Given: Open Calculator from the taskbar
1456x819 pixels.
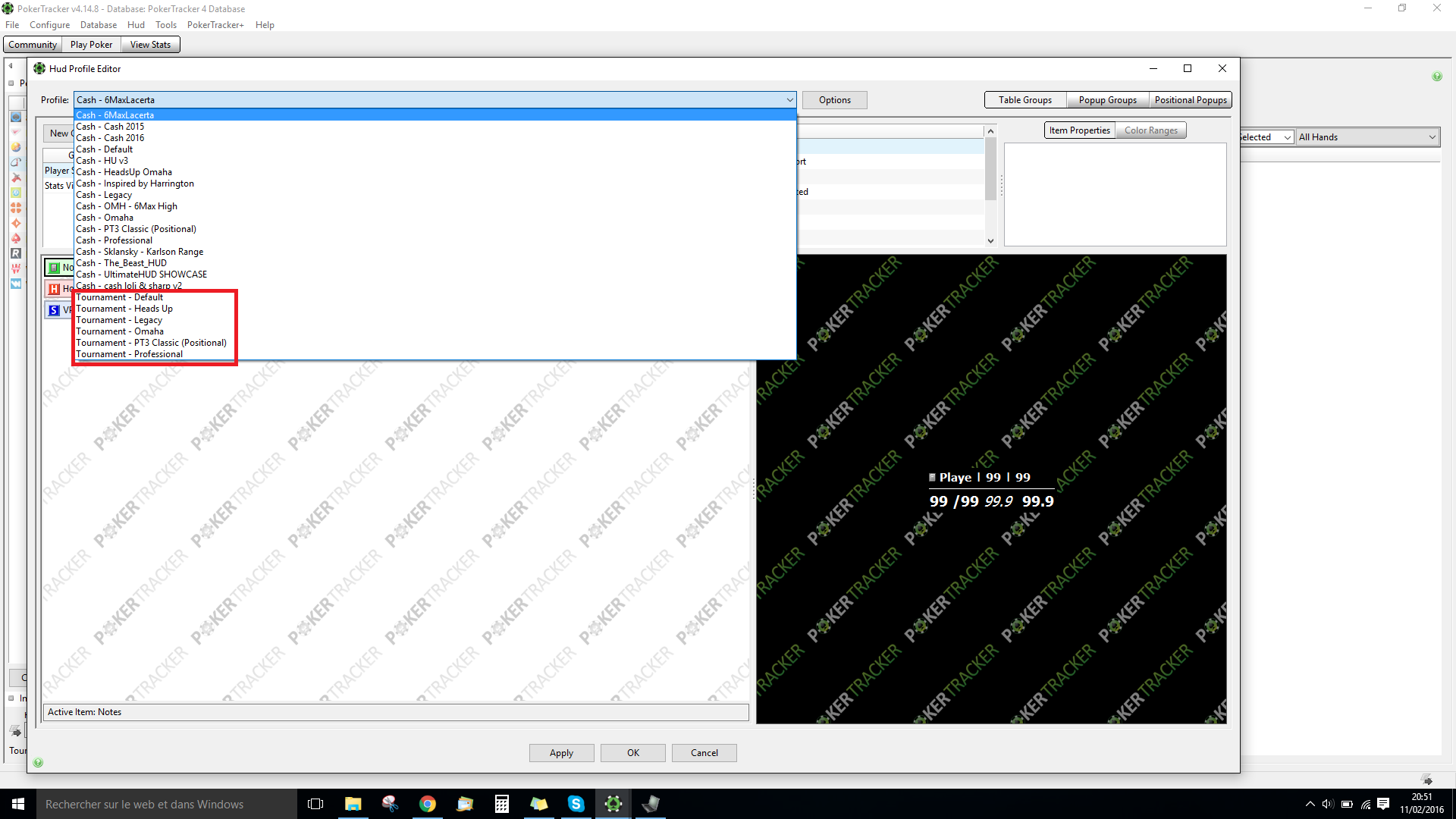Looking at the screenshot, I should point(502,804).
